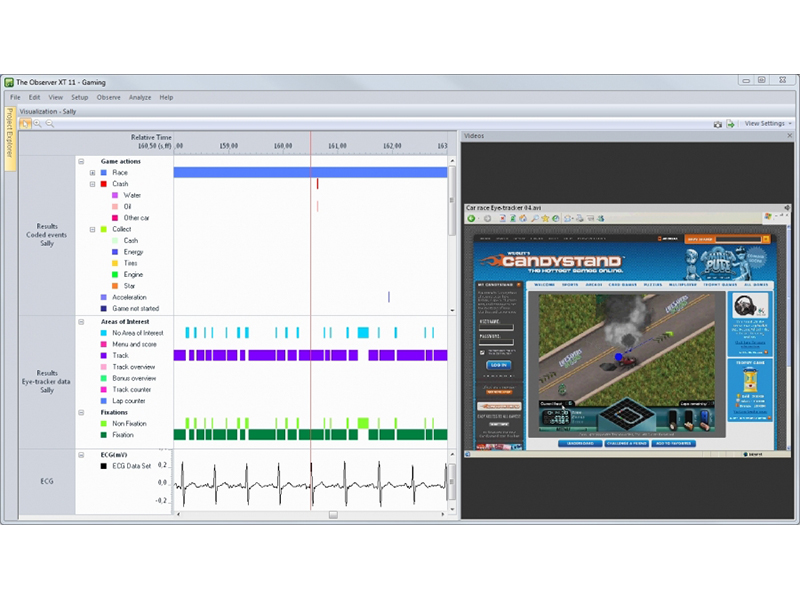Image resolution: width=800 pixels, height=600 pixels.
Task: Select the pointer tool in visualization toolbar
Action: (x=25, y=124)
